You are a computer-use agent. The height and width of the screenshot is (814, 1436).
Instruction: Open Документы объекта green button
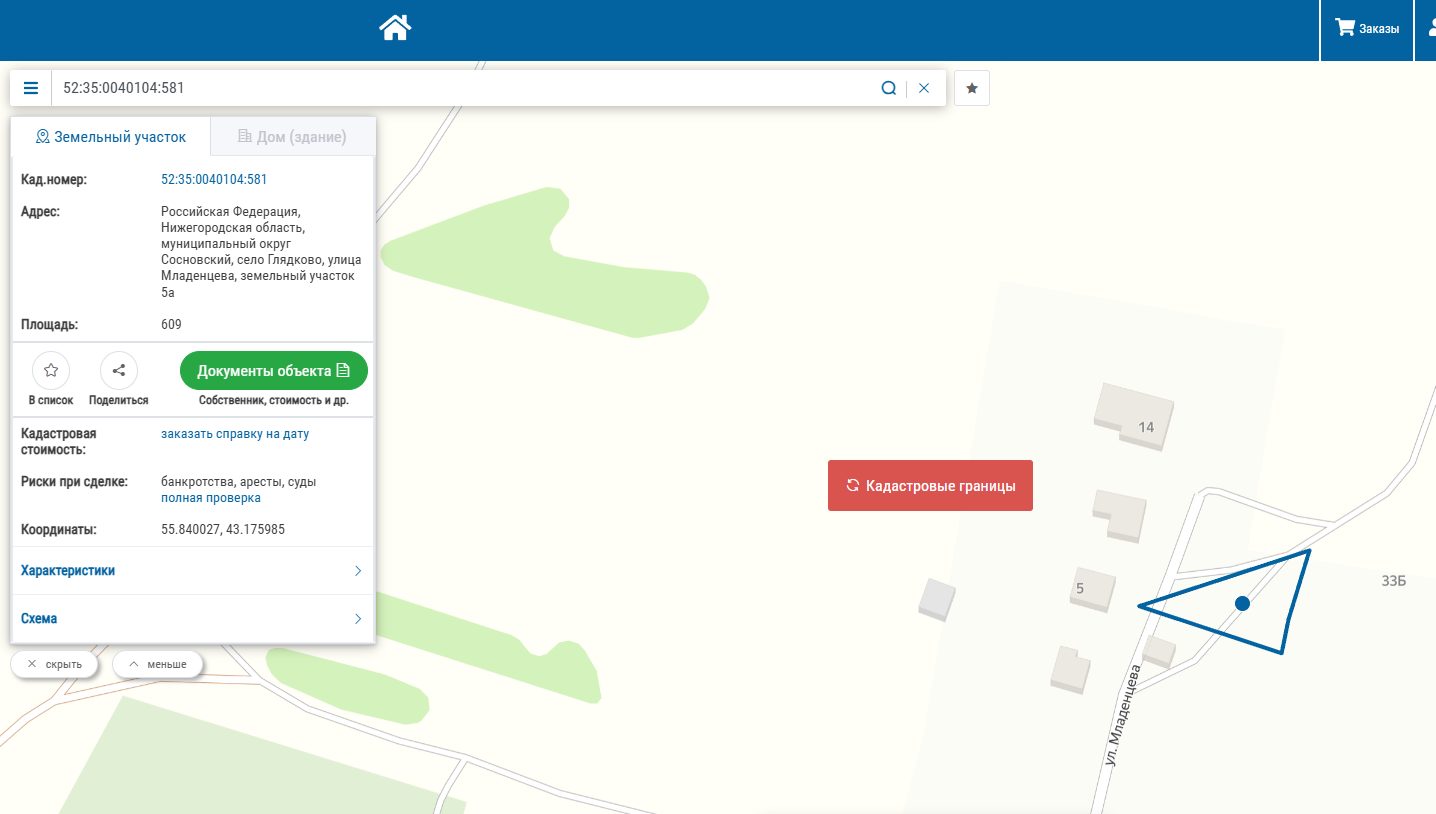pos(274,370)
